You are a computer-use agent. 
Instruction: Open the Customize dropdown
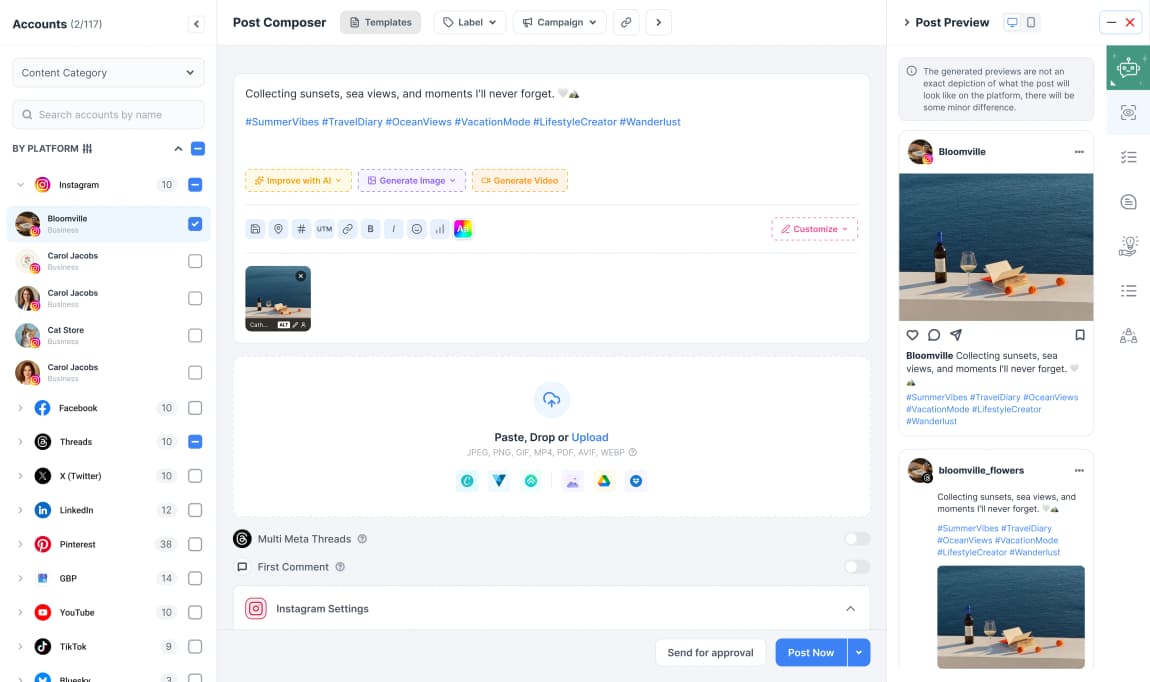(814, 229)
